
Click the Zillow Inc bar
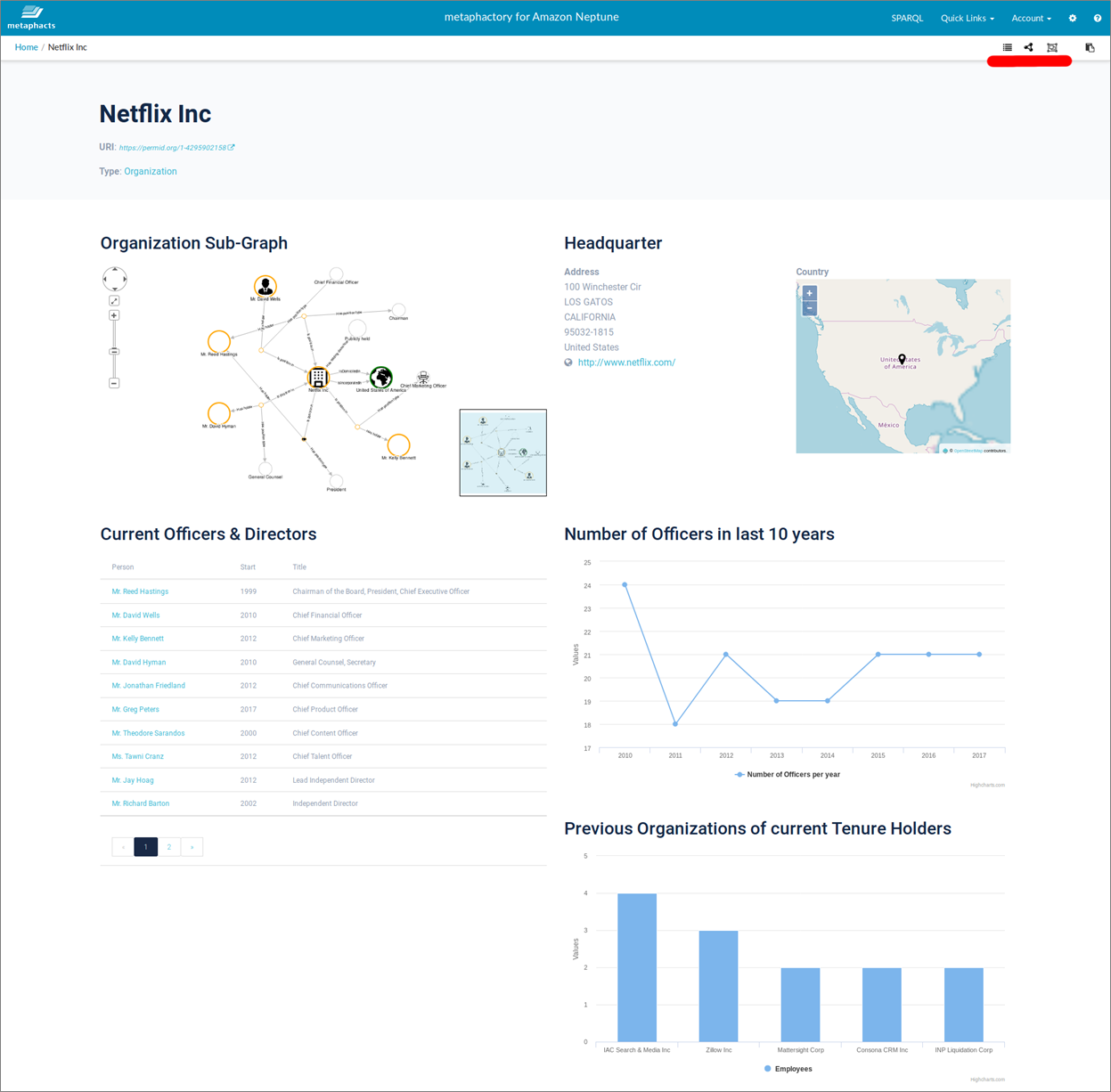point(719,986)
